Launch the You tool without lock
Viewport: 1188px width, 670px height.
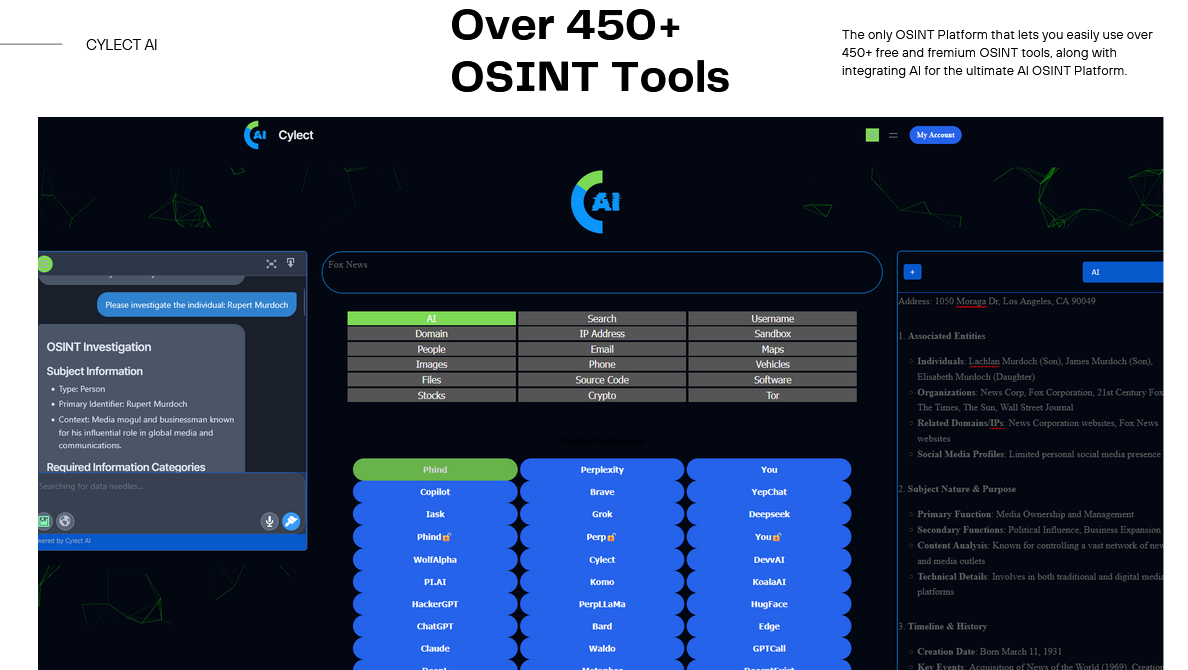click(769, 469)
